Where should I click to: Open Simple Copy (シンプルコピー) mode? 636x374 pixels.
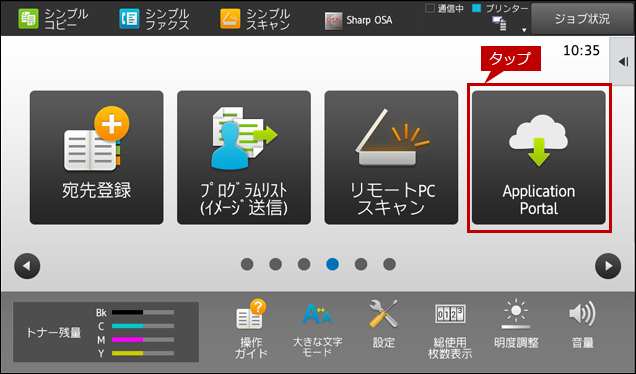(x=53, y=19)
